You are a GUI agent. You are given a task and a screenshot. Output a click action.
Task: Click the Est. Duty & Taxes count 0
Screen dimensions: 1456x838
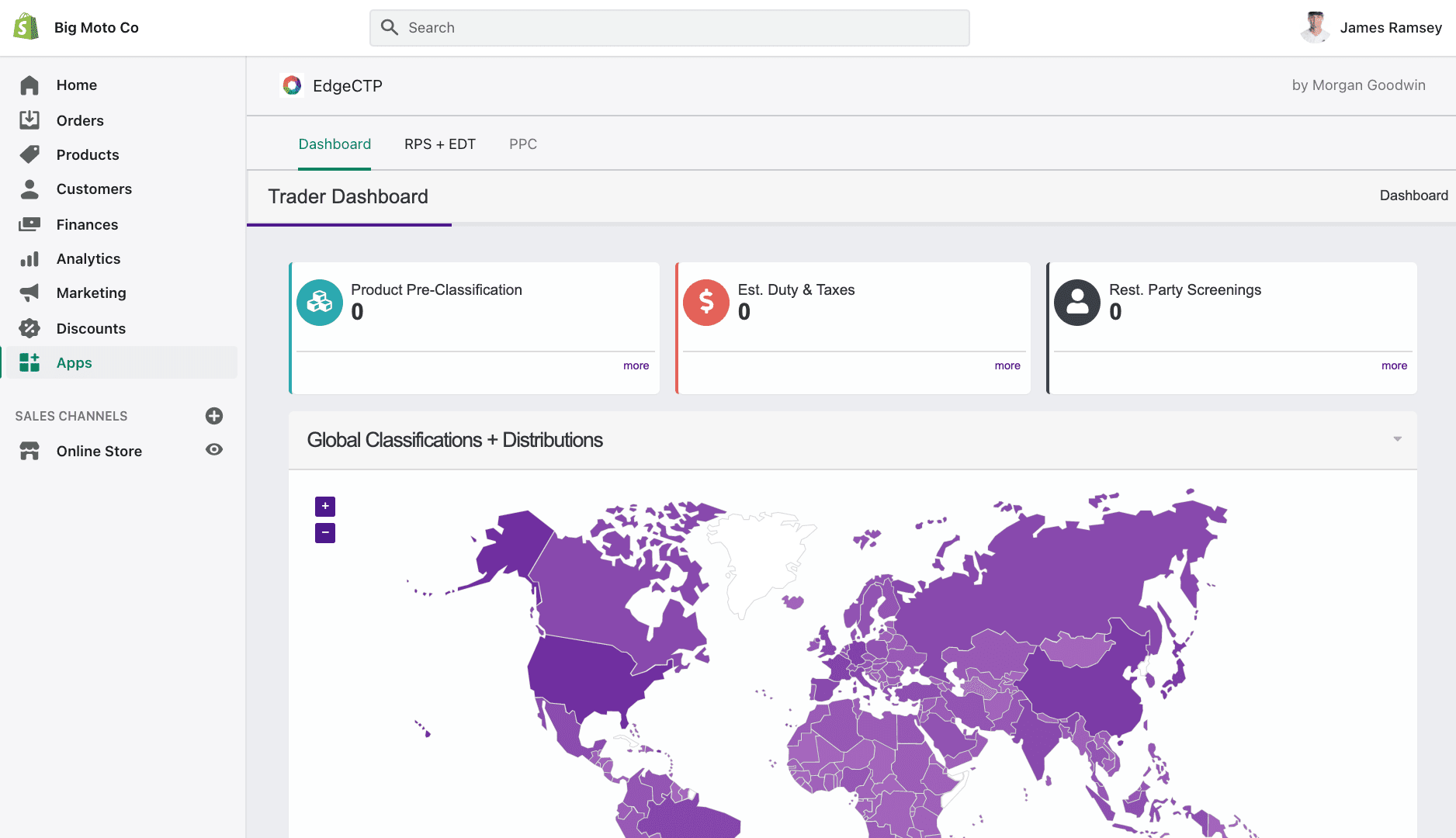[744, 312]
